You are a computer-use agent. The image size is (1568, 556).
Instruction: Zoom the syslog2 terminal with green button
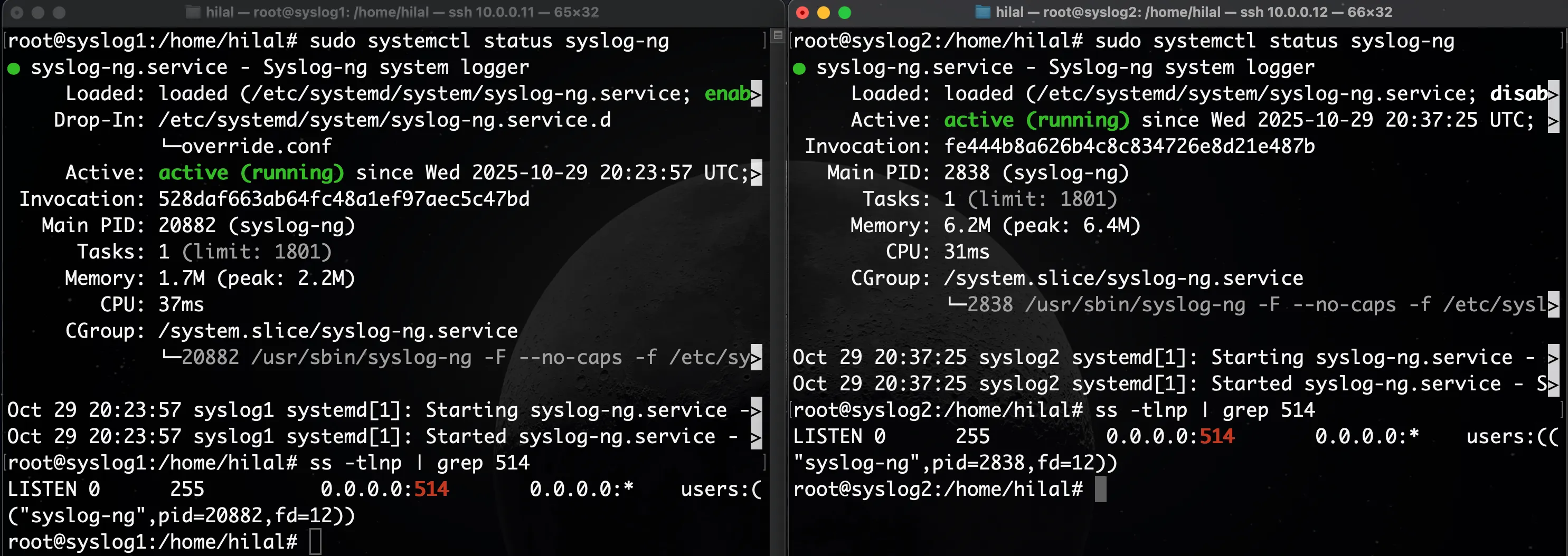tap(844, 12)
